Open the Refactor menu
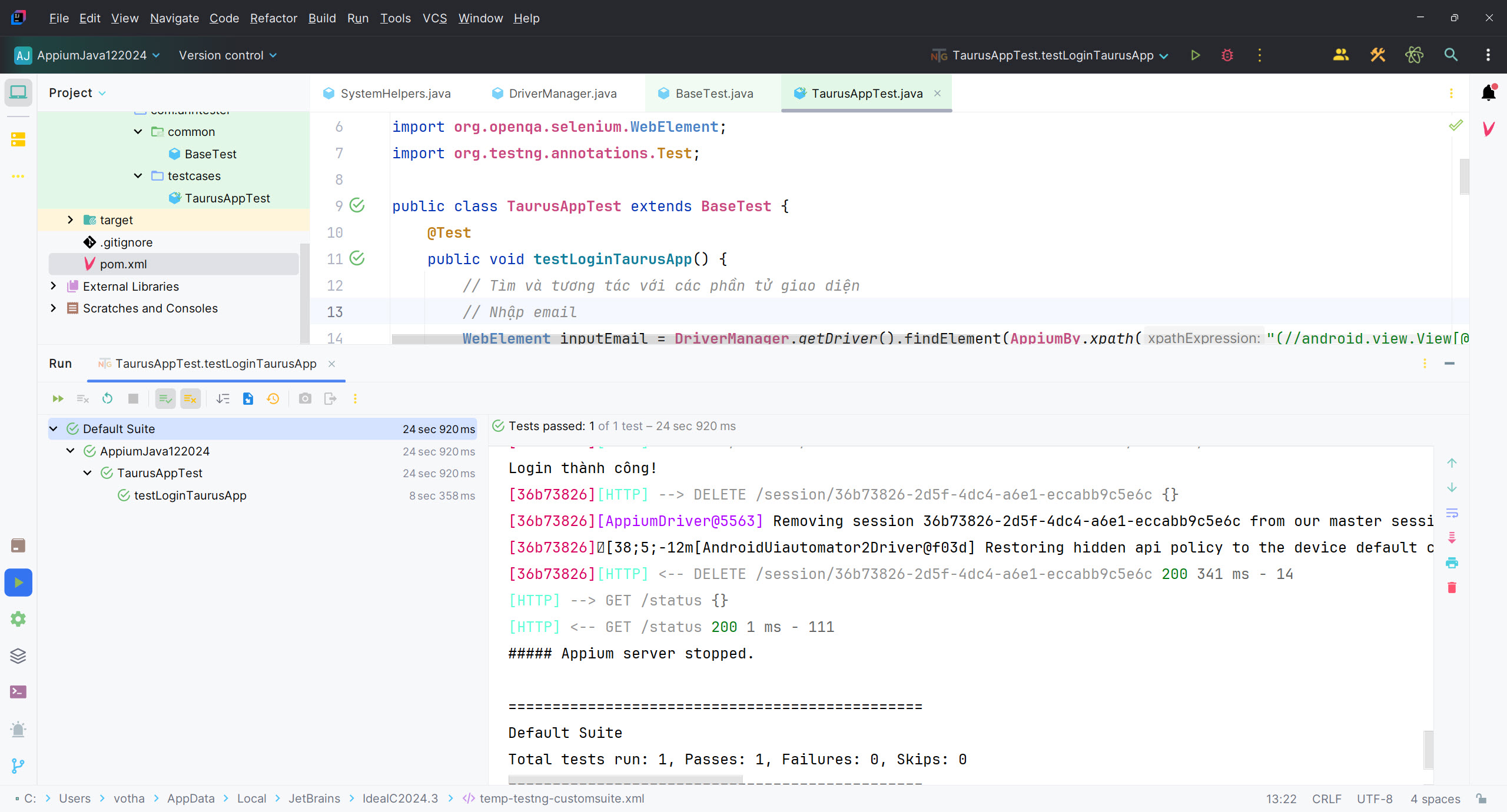 [273, 18]
